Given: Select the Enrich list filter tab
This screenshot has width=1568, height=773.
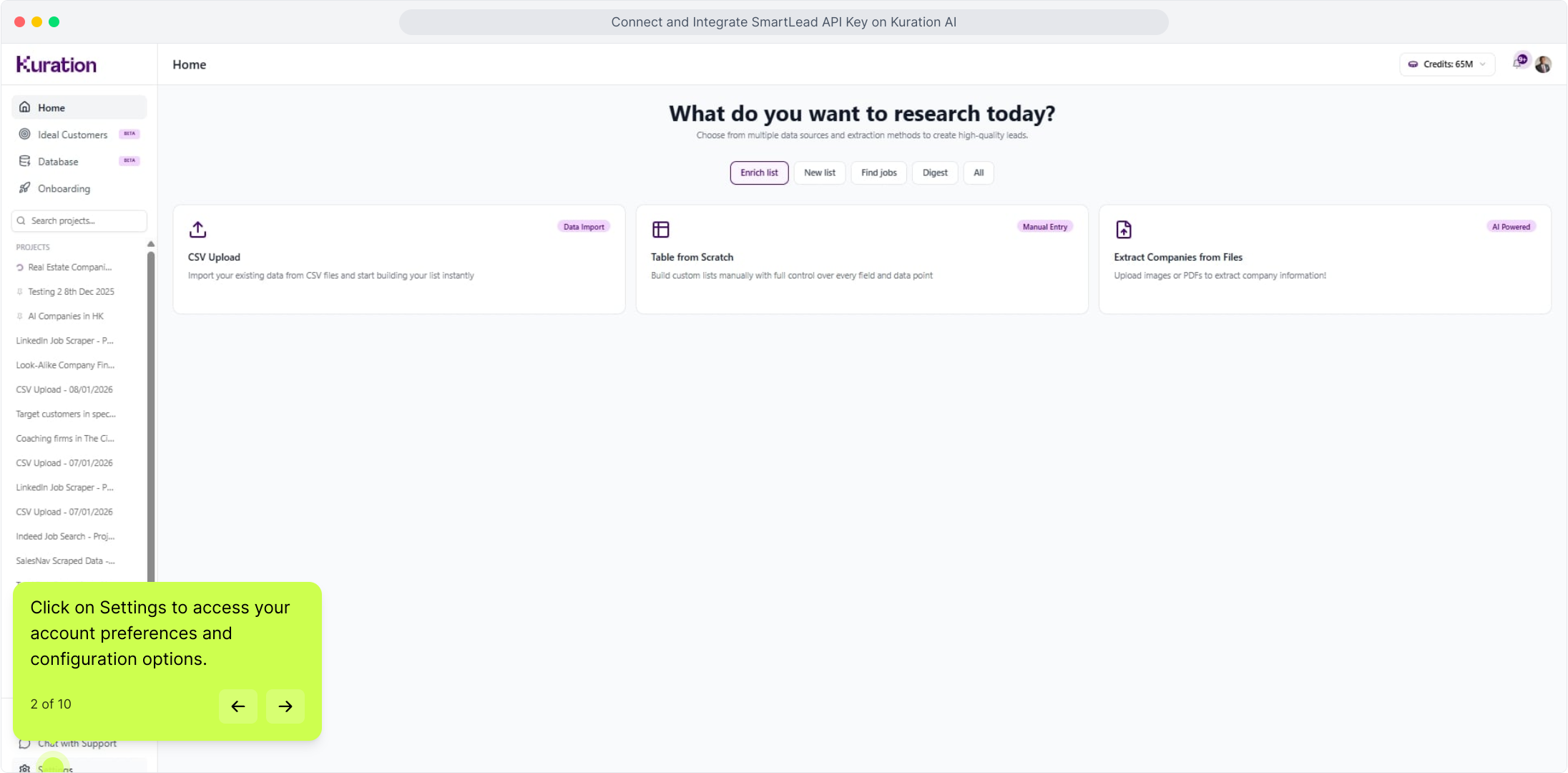Looking at the screenshot, I should [759, 172].
